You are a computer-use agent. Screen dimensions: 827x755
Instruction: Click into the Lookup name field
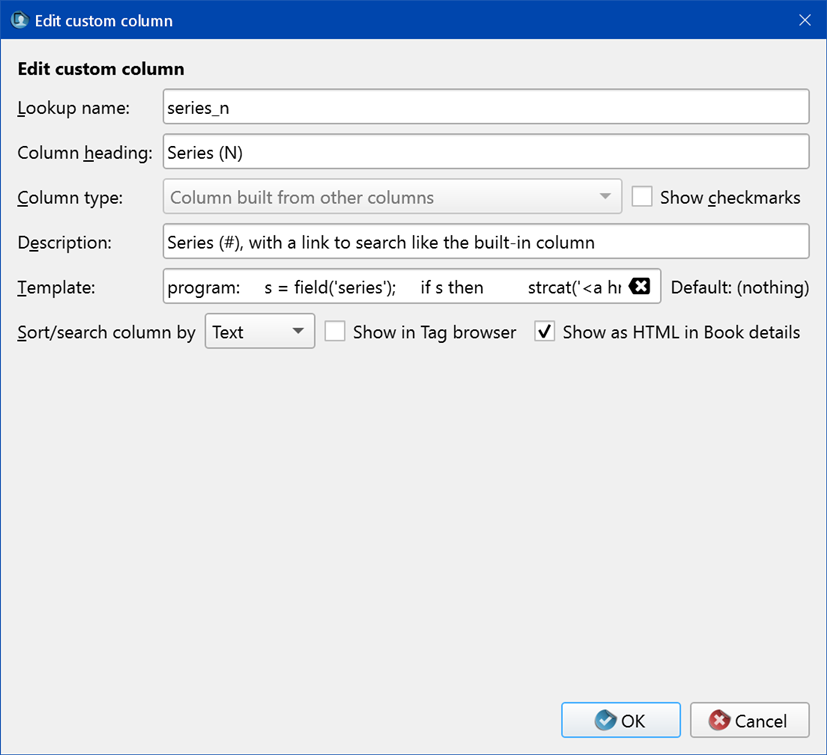(485, 107)
